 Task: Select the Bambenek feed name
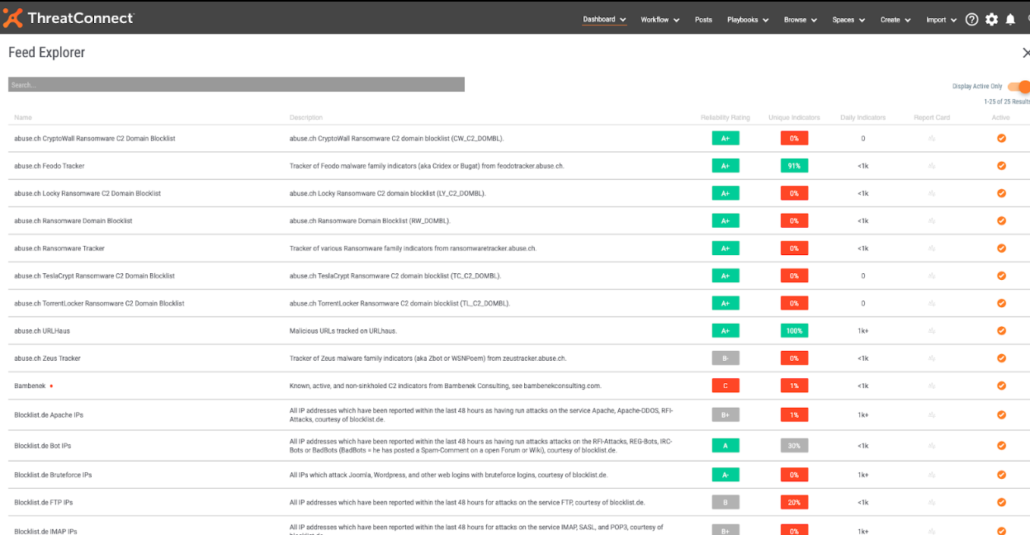(x=30, y=386)
